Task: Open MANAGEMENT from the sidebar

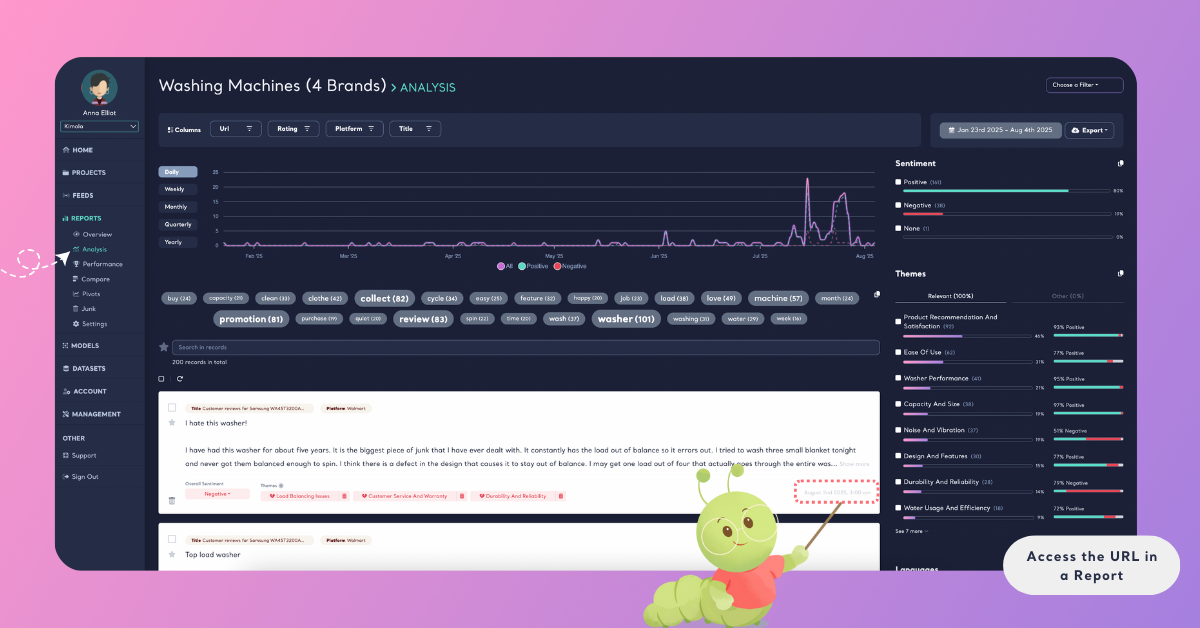Action: point(91,414)
